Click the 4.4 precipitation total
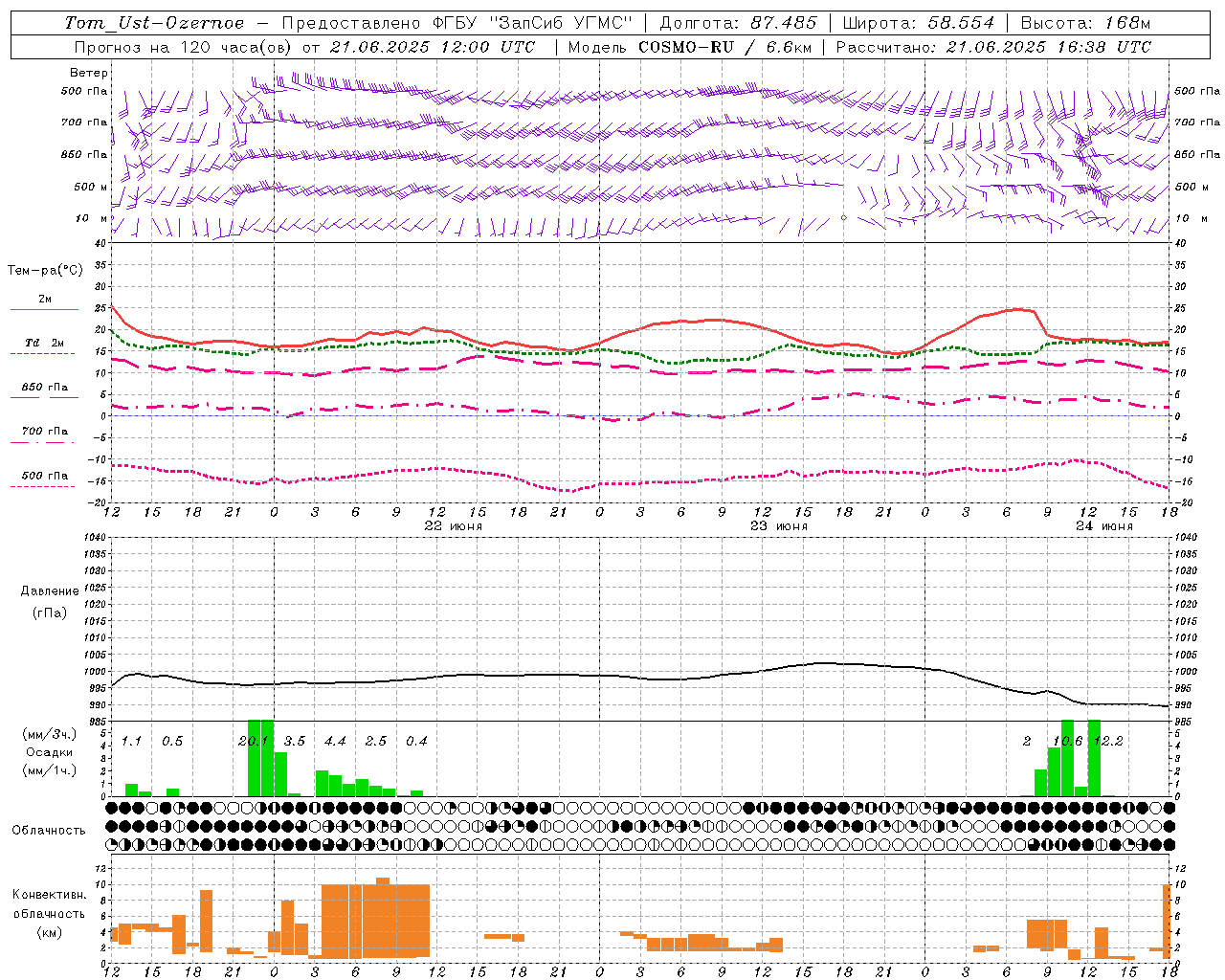The height and width of the screenshot is (980, 1225). click(x=335, y=742)
